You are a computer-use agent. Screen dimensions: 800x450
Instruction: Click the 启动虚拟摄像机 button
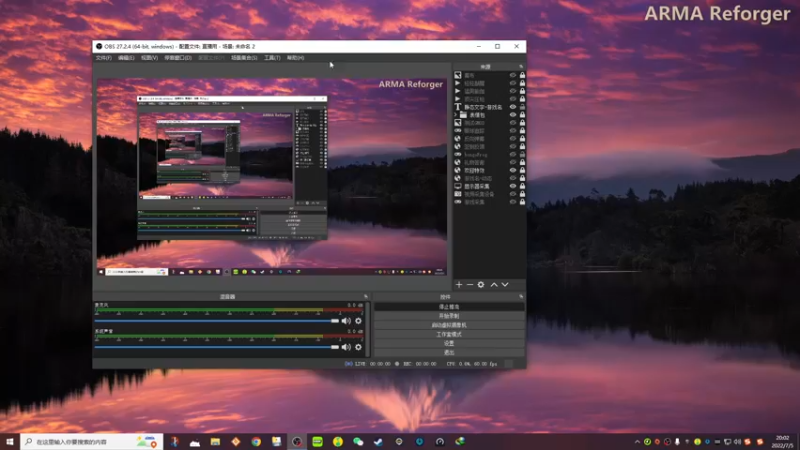coord(449,325)
